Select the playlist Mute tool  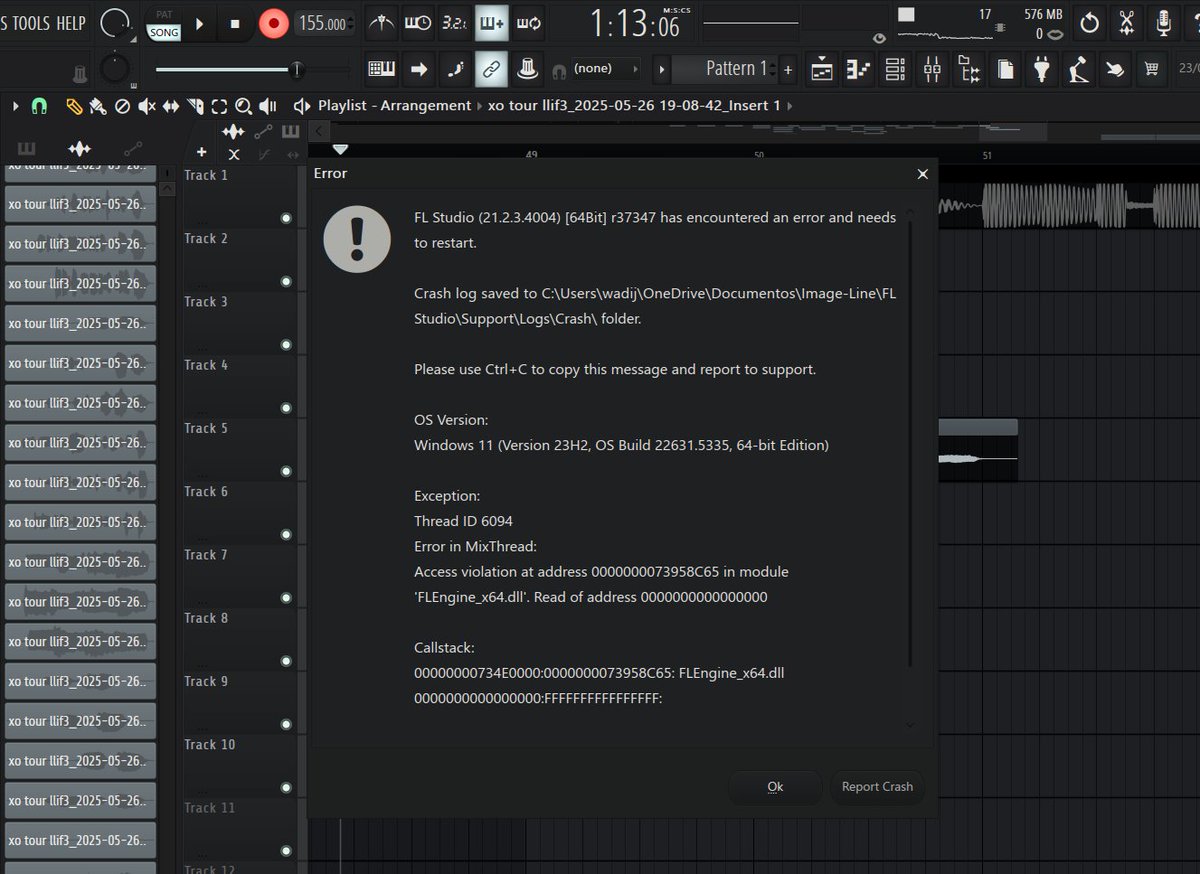(147, 105)
